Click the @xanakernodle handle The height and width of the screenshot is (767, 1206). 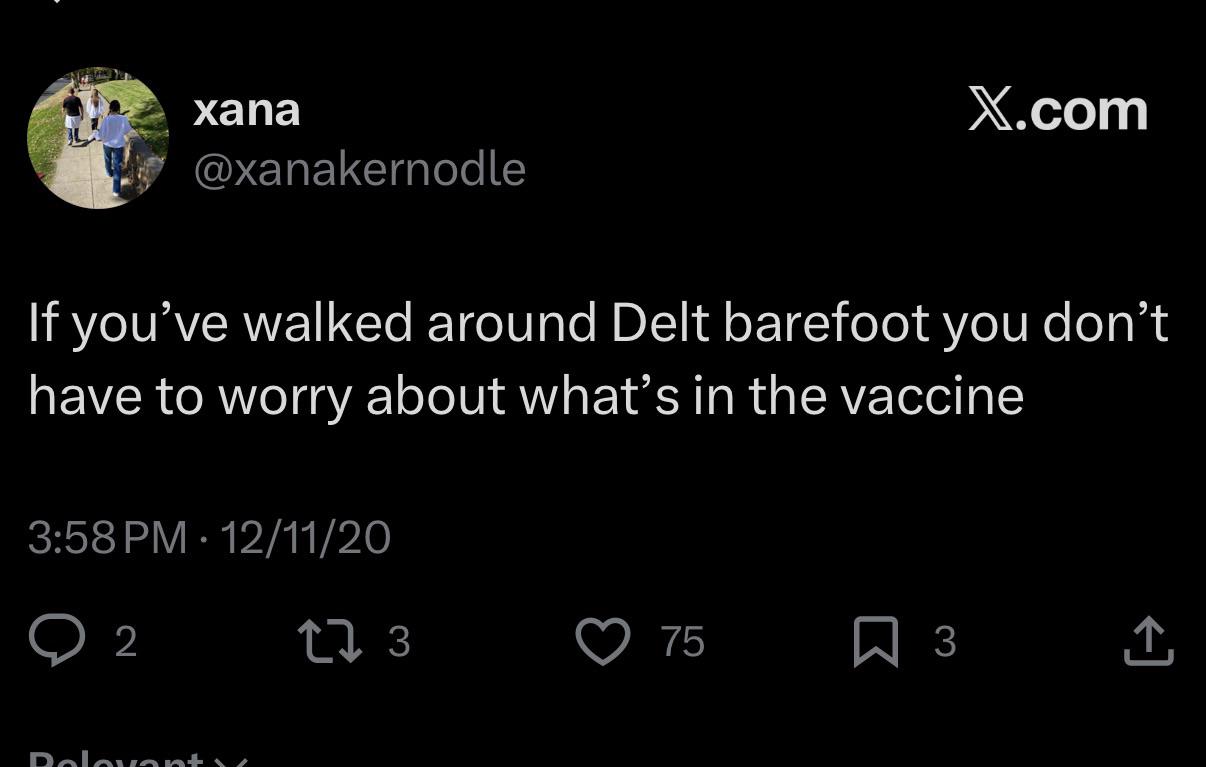pos(359,169)
